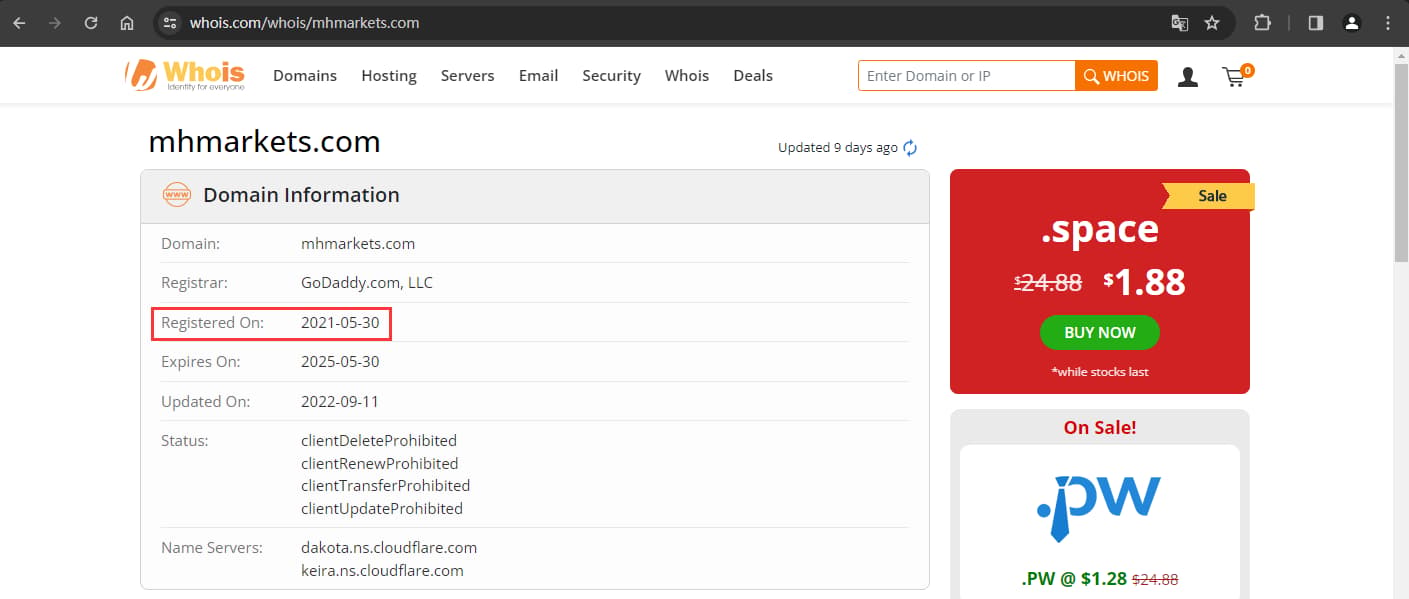Open the Hosting menu
Image resolution: width=1409 pixels, height=599 pixels.
[x=389, y=76]
